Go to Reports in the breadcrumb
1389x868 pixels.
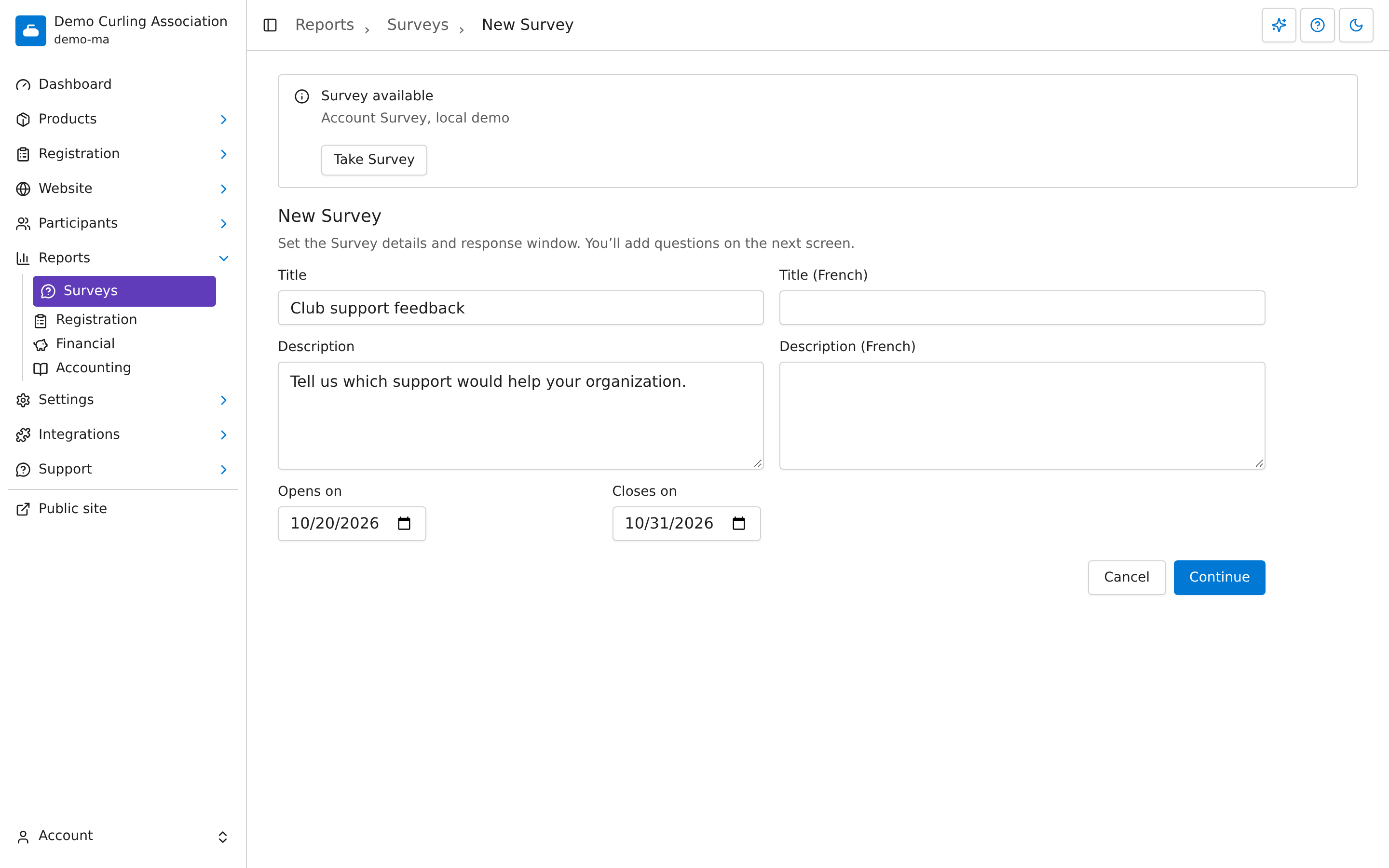pyautogui.click(x=324, y=25)
